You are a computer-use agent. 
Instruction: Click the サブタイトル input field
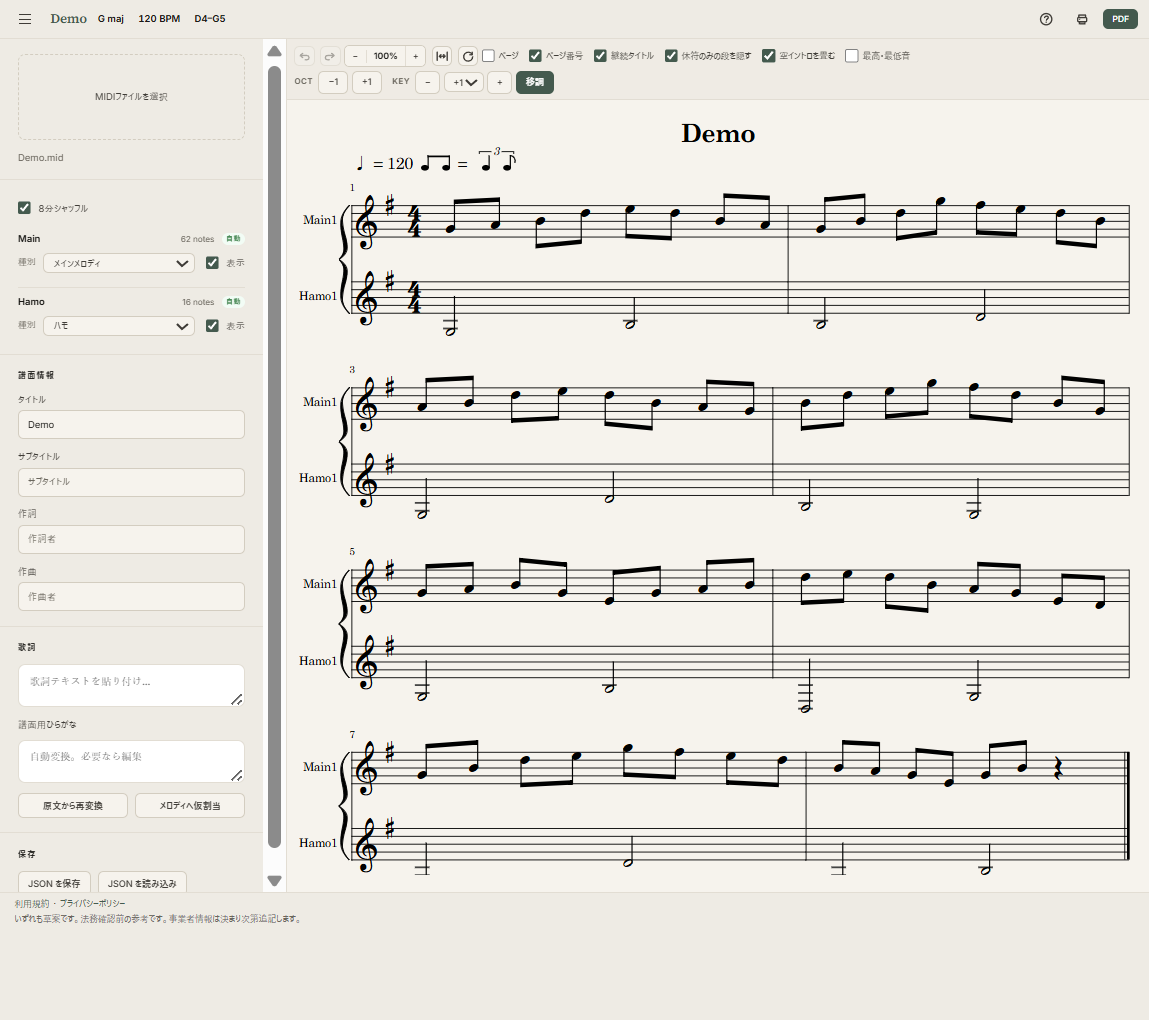(x=131, y=482)
